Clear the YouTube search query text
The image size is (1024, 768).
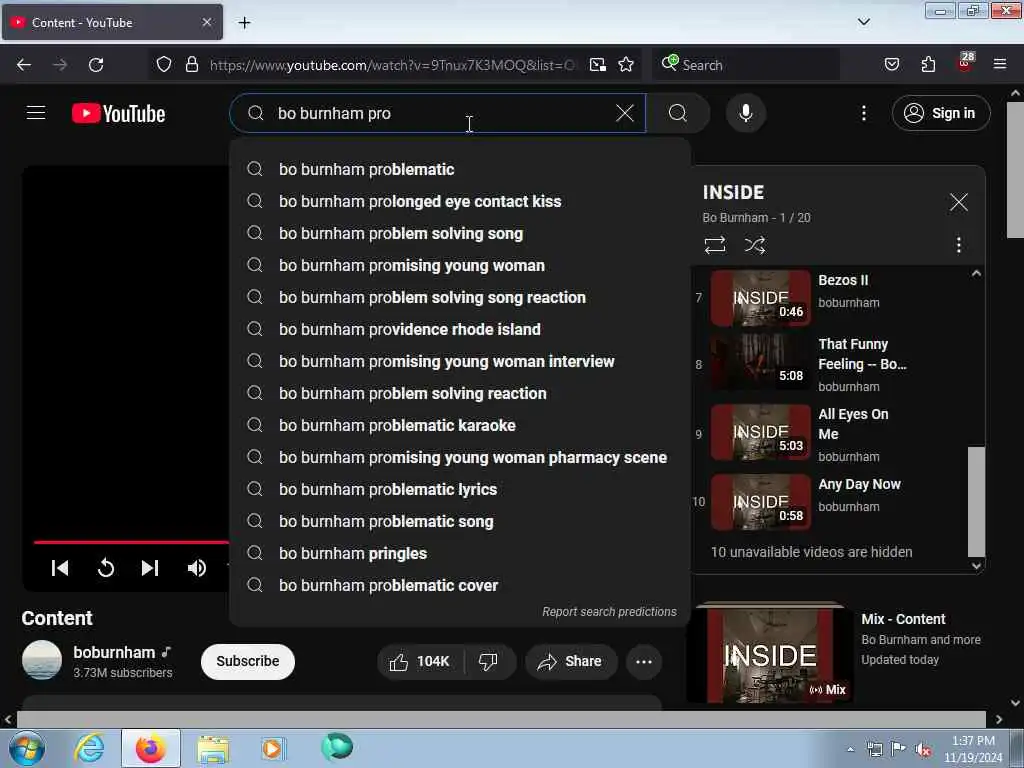(x=625, y=113)
